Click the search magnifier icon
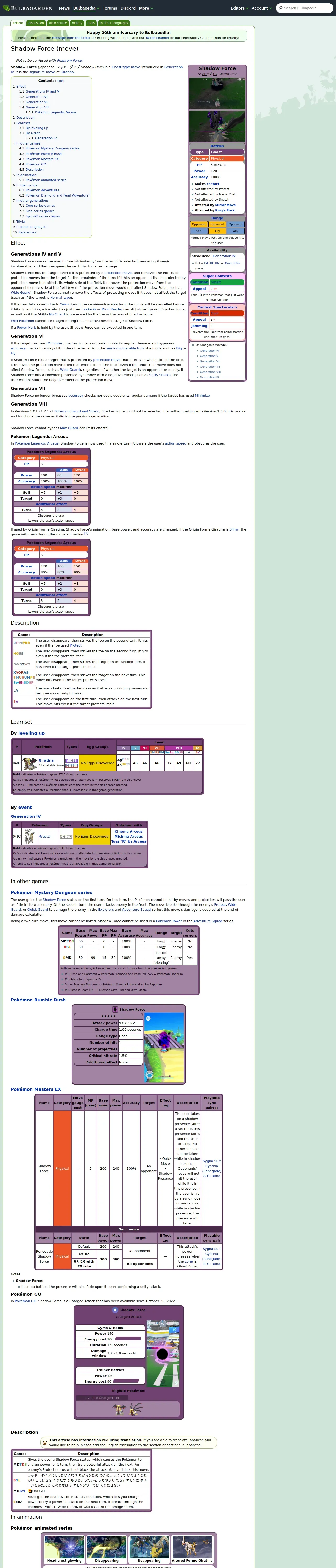Image resolution: width=336 pixels, height=1568 pixels. click(x=281, y=8)
